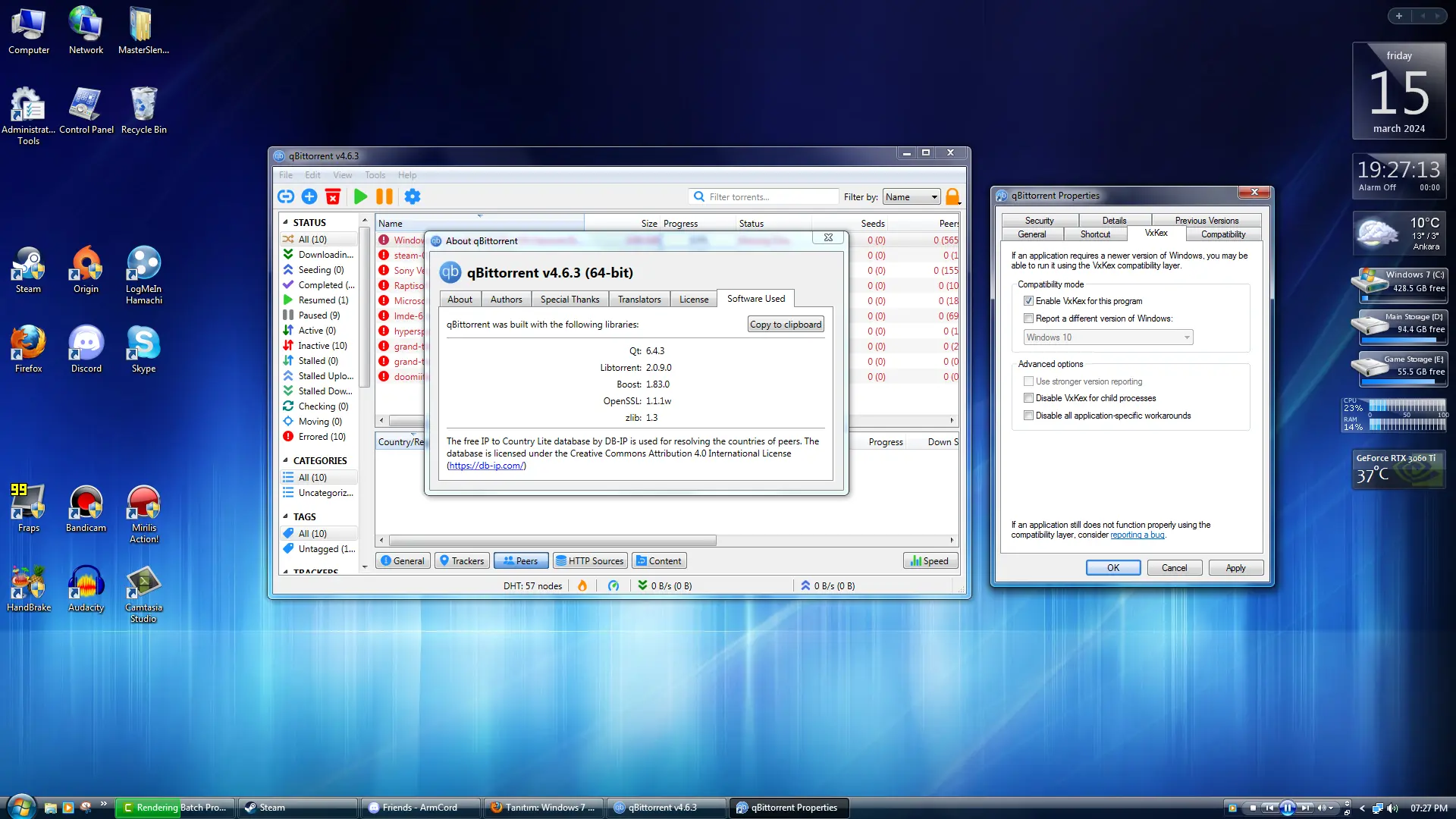The width and height of the screenshot is (1456, 819).
Task: Check Disable all application-specific workarounds
Action: pyautogui.click(x=1028, y=416)
